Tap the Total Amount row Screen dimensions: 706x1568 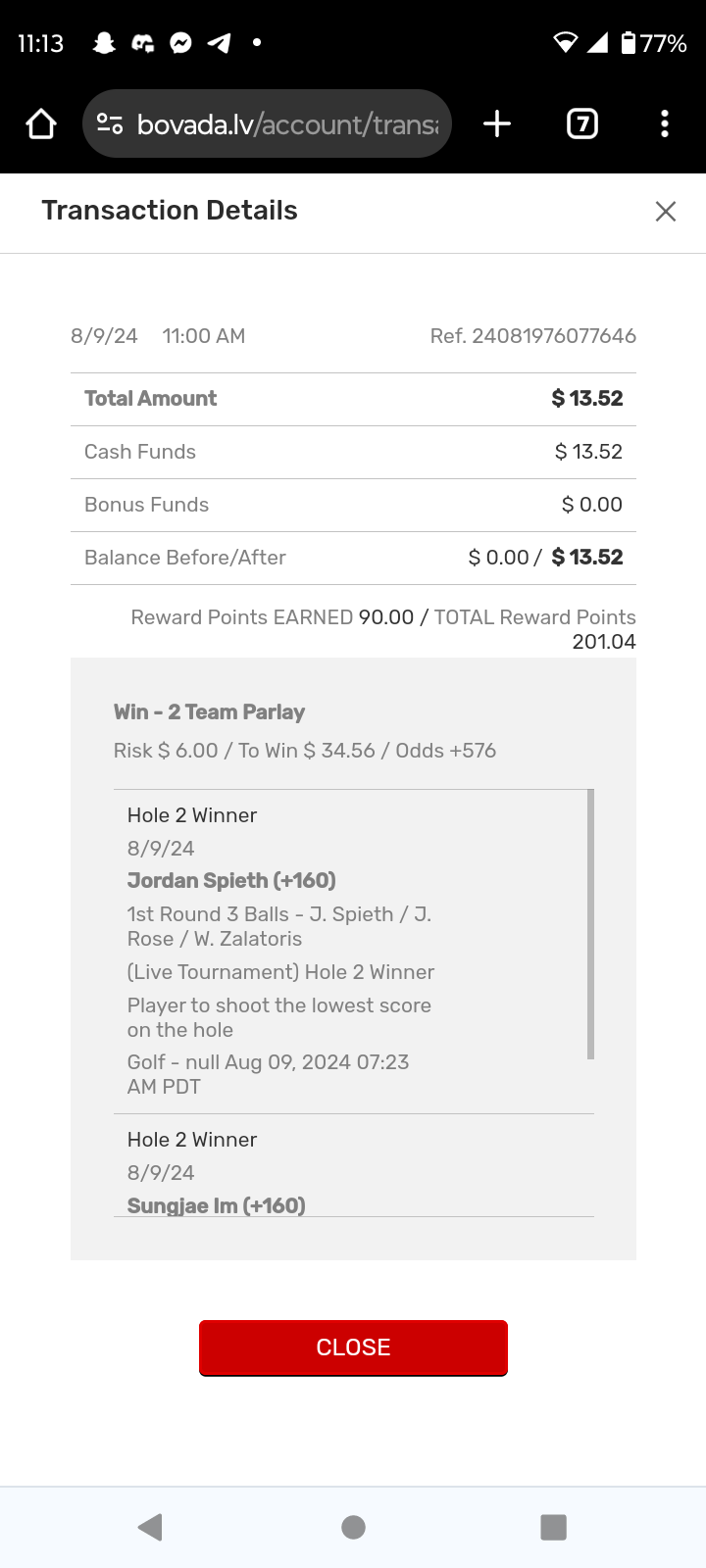pyautogui.click(x=353, y=399)
